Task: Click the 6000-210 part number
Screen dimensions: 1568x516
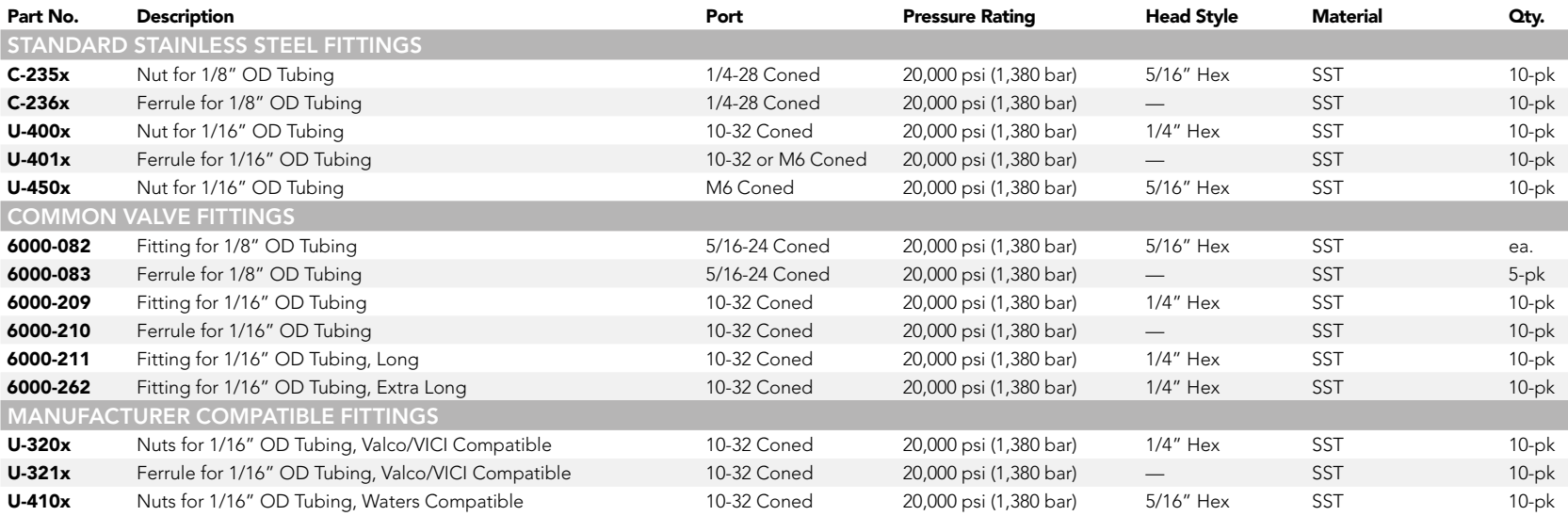Action: coord(49,331)
